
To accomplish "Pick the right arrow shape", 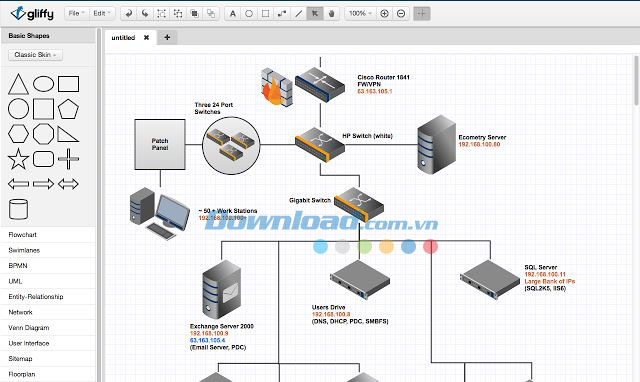I will (43, 184).
